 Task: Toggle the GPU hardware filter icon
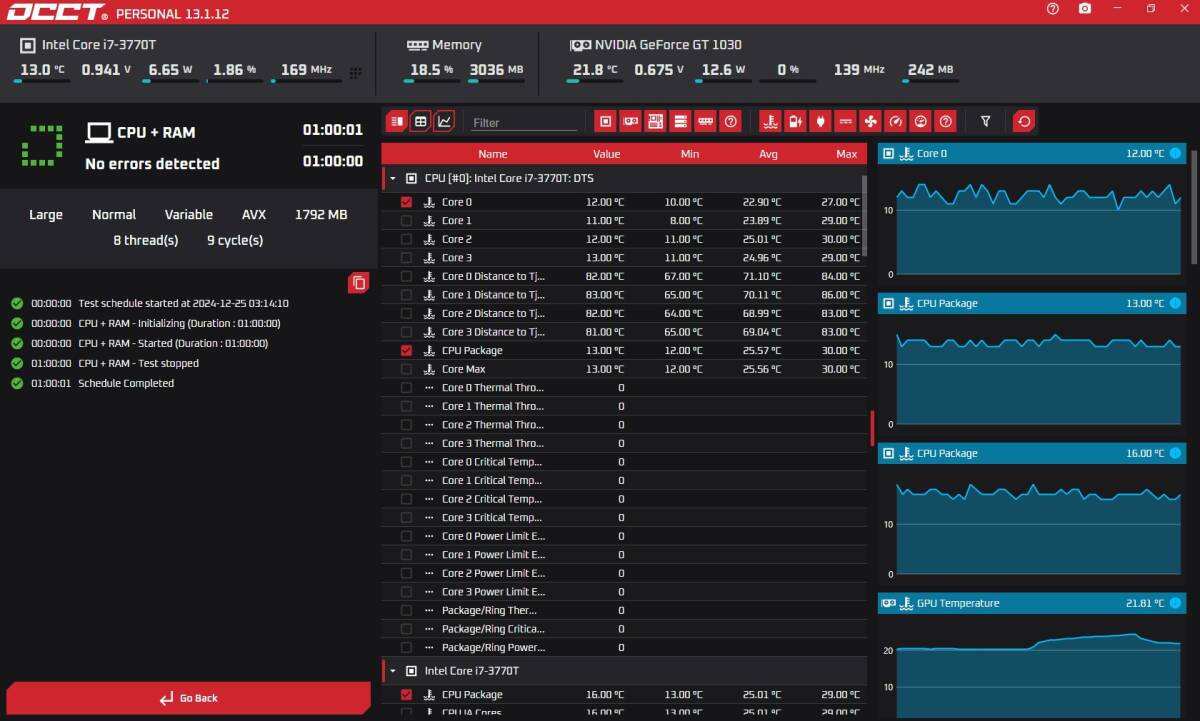pos(630,122)
